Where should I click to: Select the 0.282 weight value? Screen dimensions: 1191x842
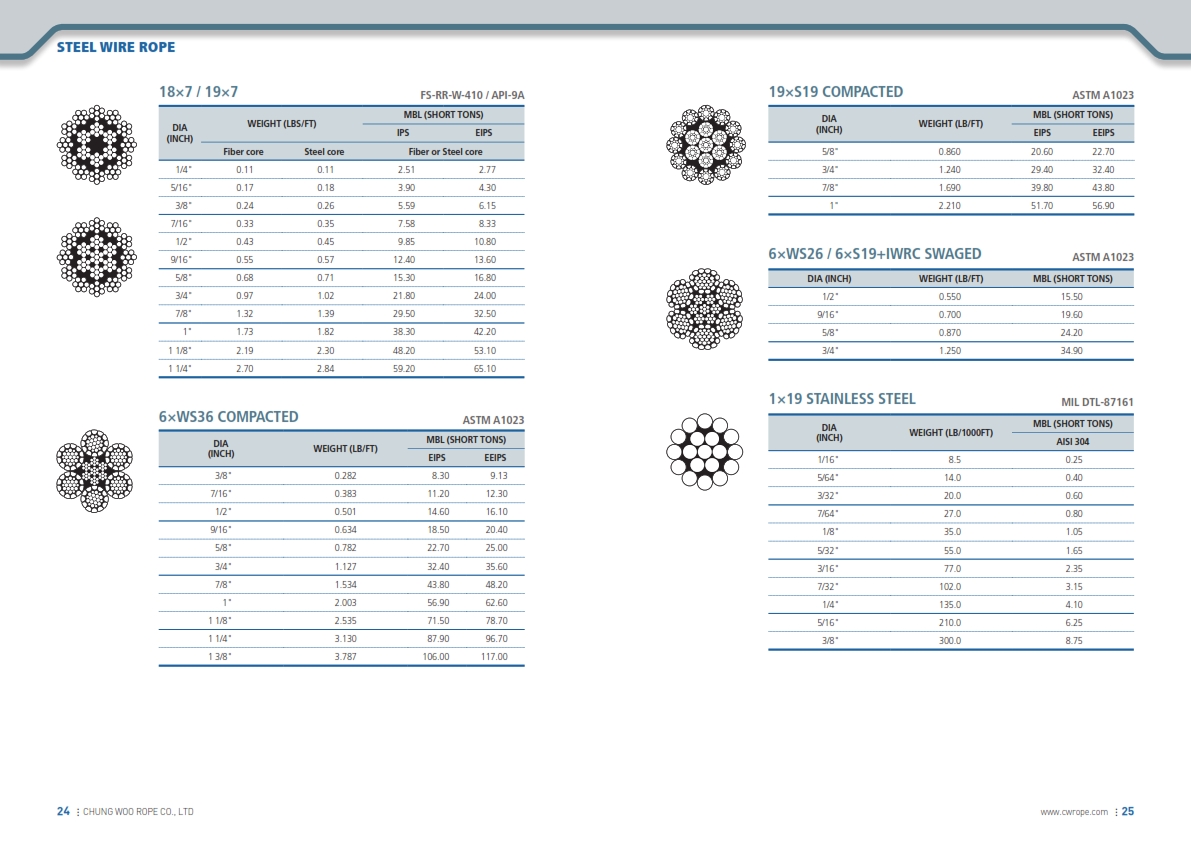tap(346, 476)
